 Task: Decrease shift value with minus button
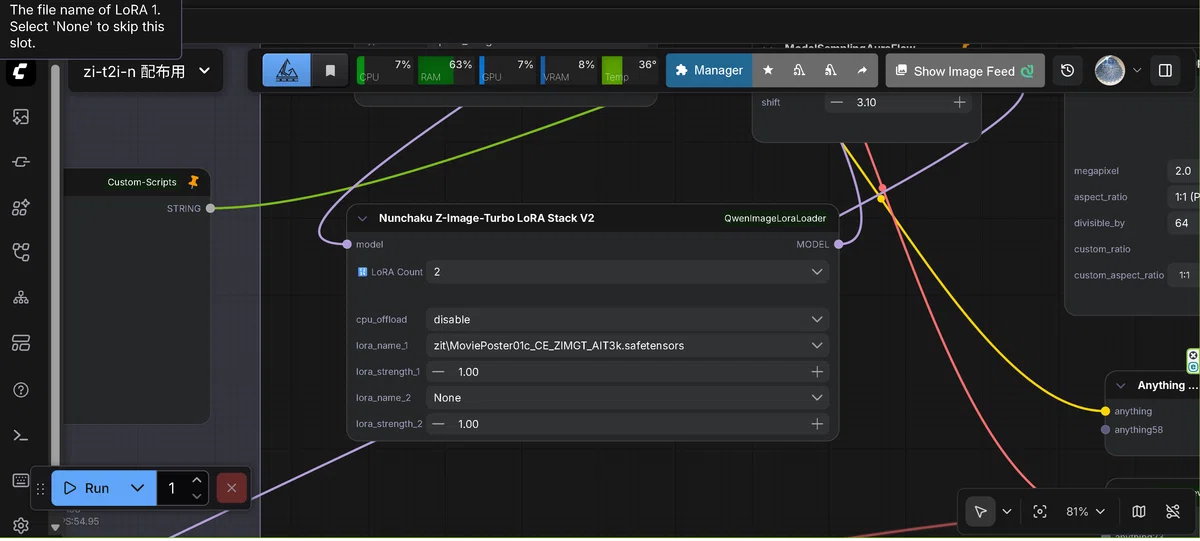click(837, 102)
